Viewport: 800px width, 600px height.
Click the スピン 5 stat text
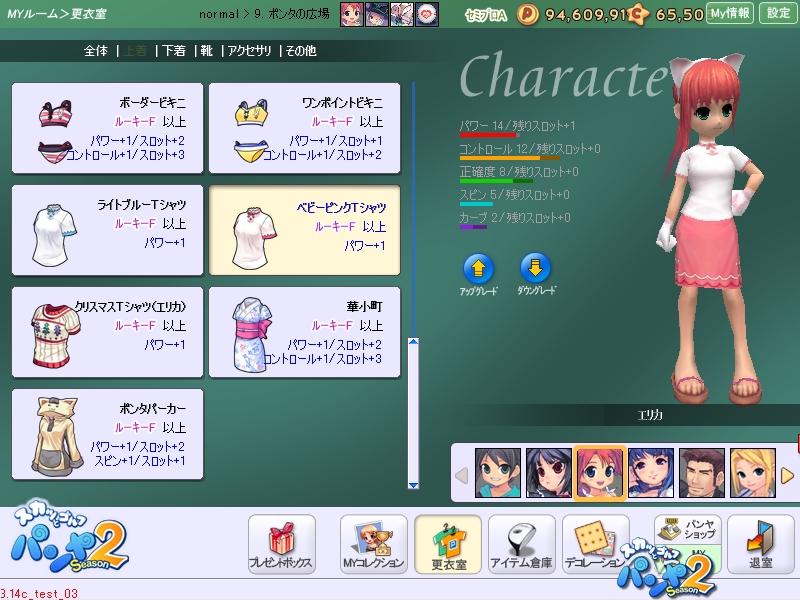[514, 194]
